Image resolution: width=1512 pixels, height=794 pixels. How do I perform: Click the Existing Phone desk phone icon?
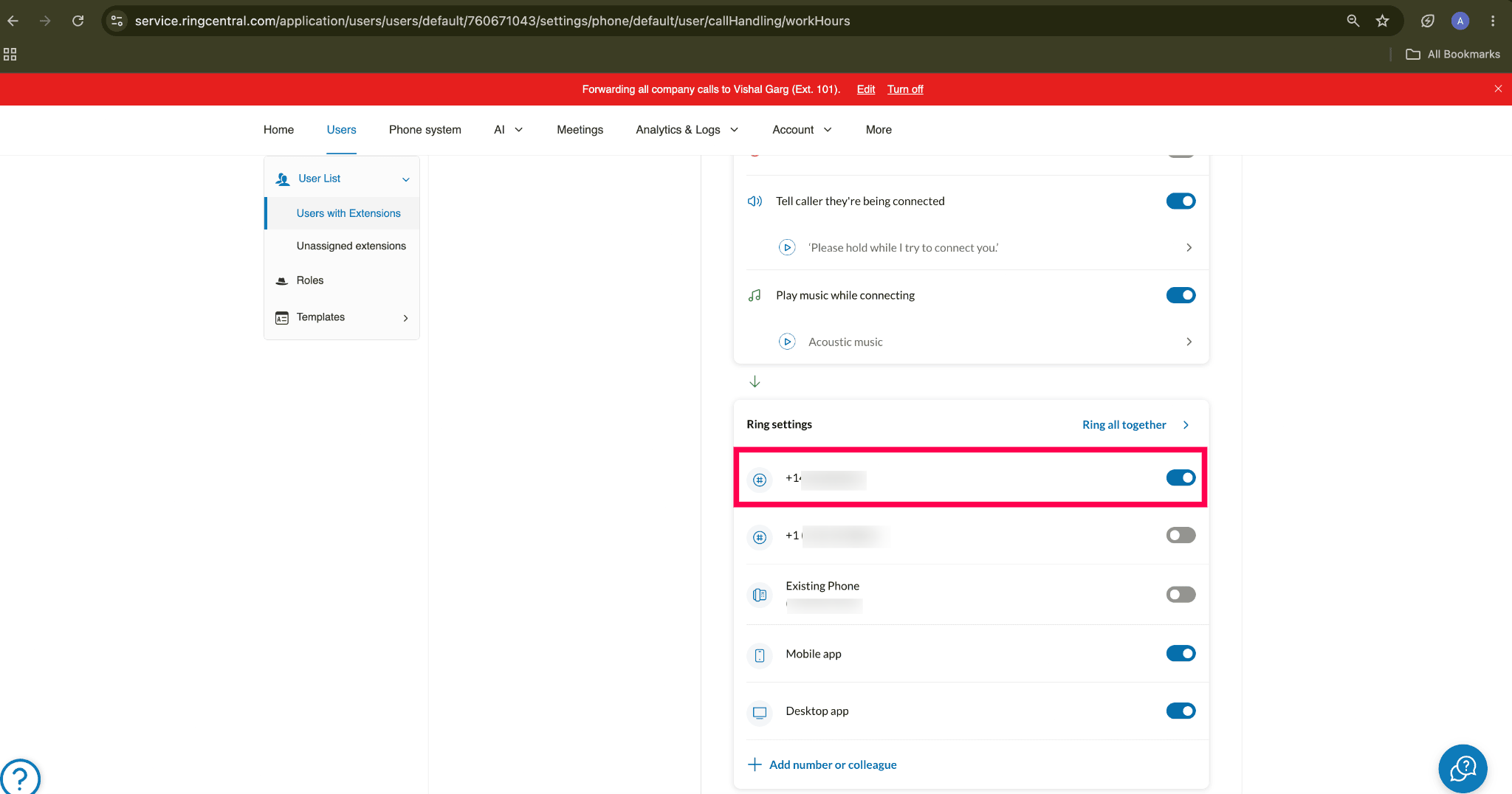[760, 595]
